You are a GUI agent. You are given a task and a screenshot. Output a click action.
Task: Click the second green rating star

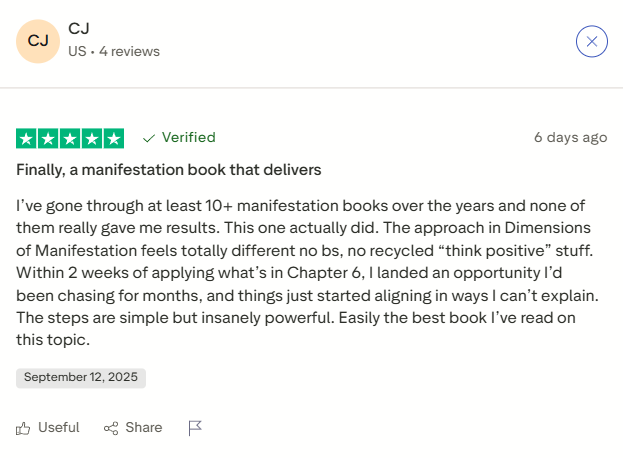[48, 138]
